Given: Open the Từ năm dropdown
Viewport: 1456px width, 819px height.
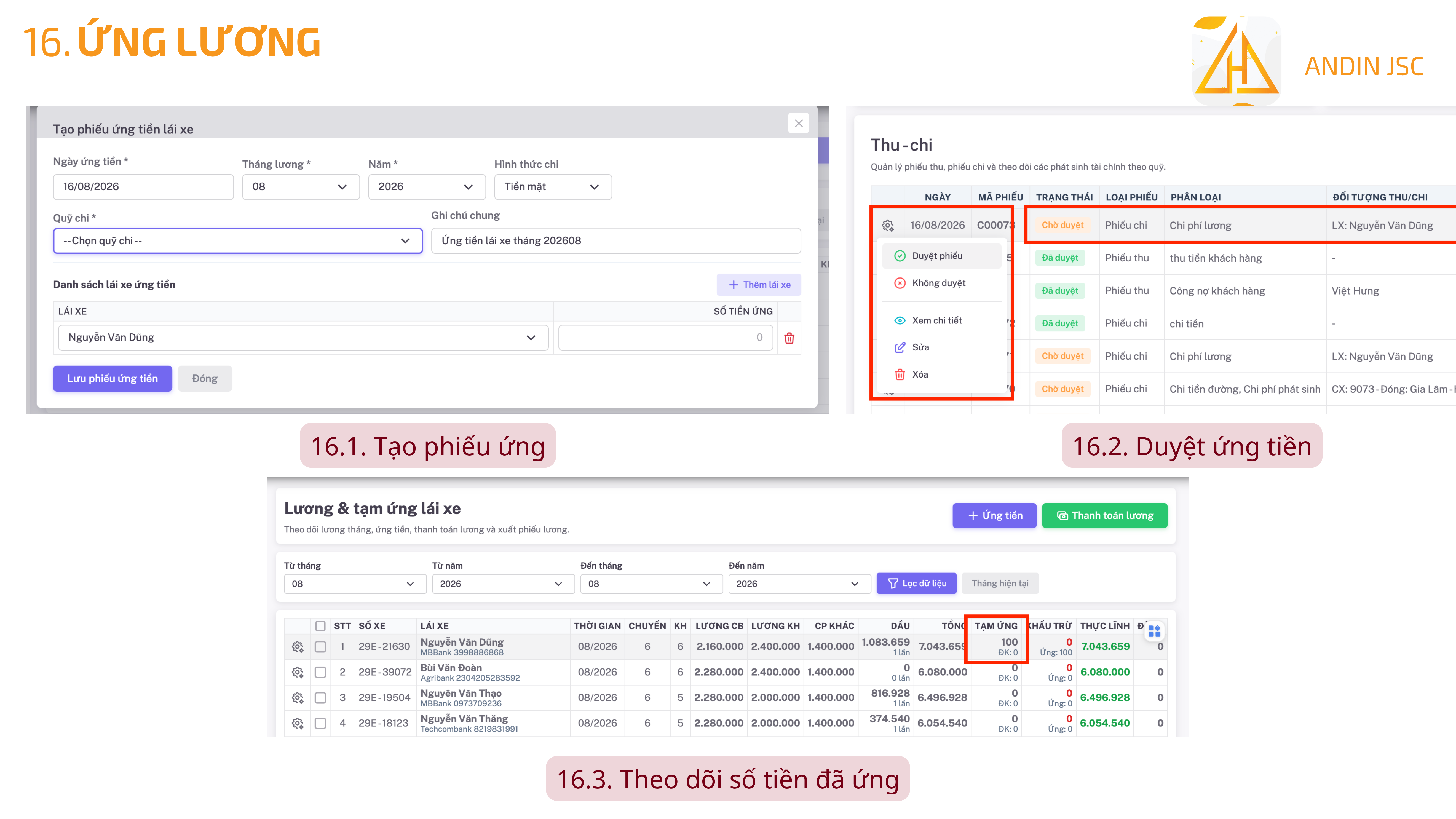Looking at the screenshot, I should pyautogui.click(x=503, y=584).
